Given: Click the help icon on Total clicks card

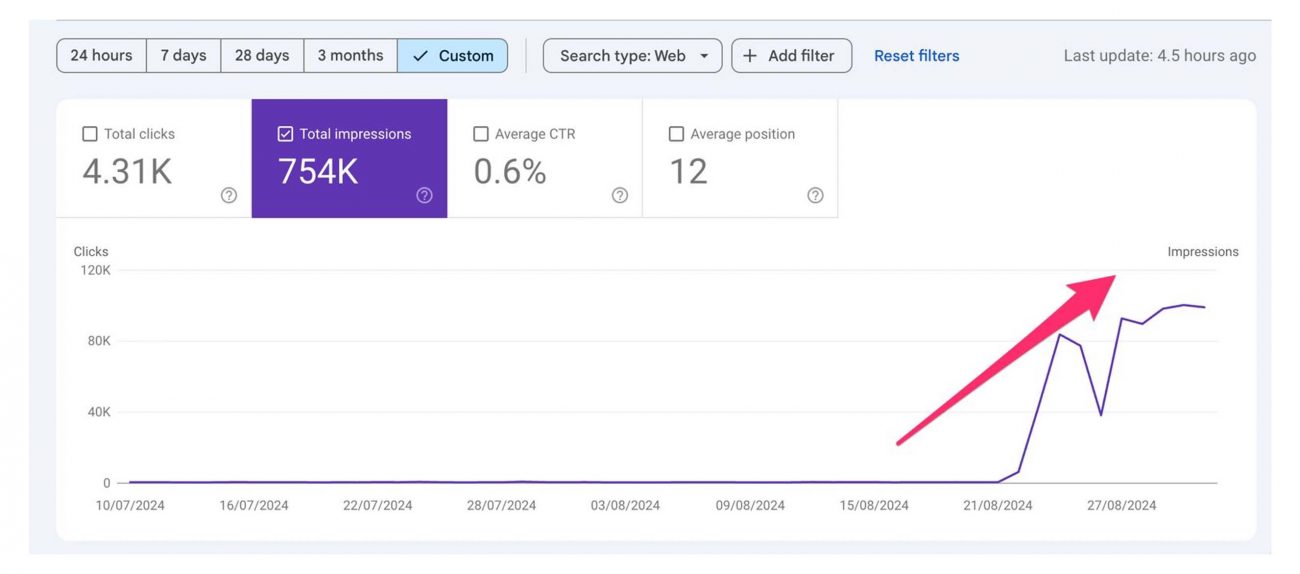Looking at the screenshot, I should click(229, 196).
